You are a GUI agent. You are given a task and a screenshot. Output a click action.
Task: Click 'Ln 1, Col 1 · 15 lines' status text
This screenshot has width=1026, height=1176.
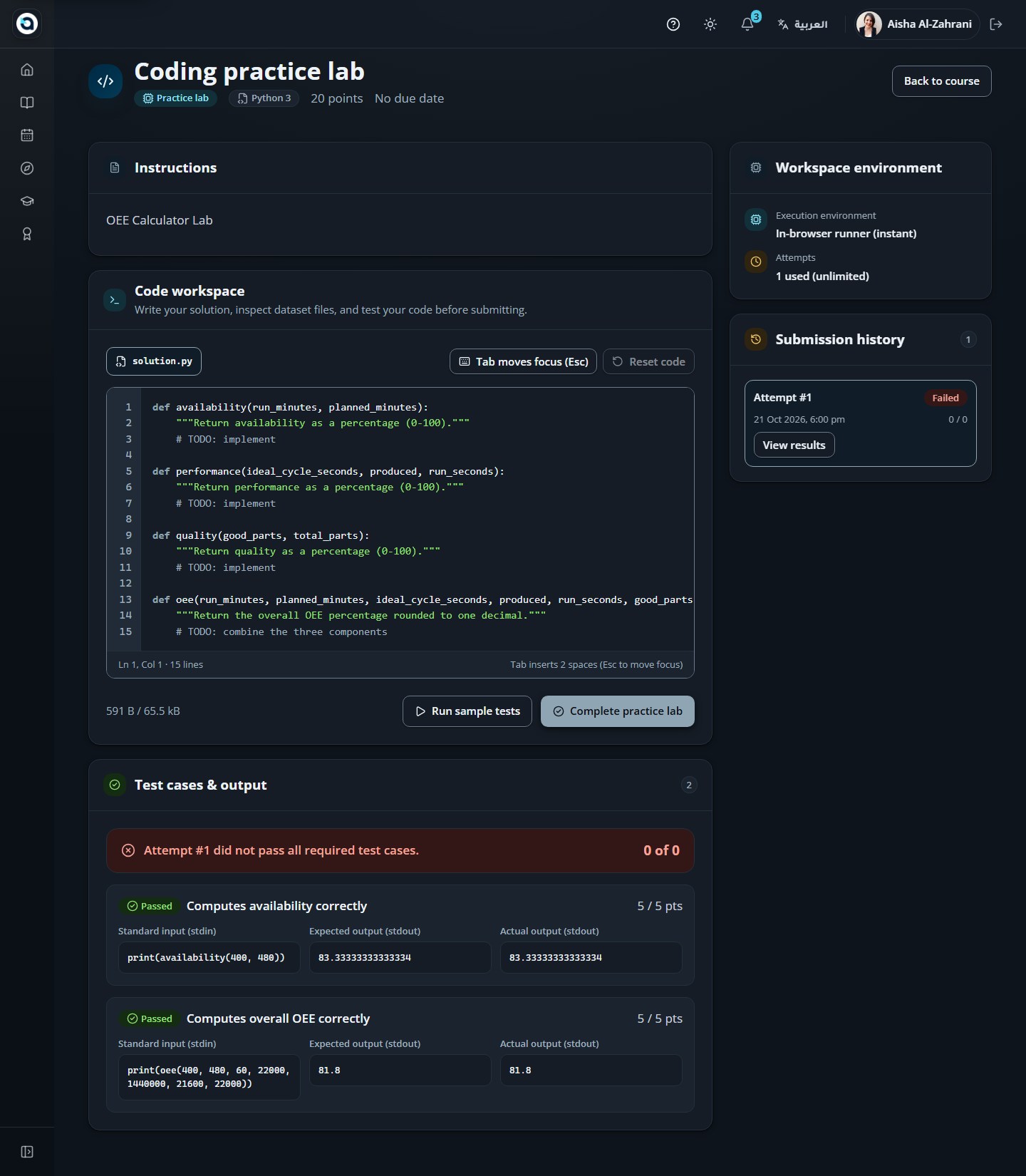[x=160, y=664]
